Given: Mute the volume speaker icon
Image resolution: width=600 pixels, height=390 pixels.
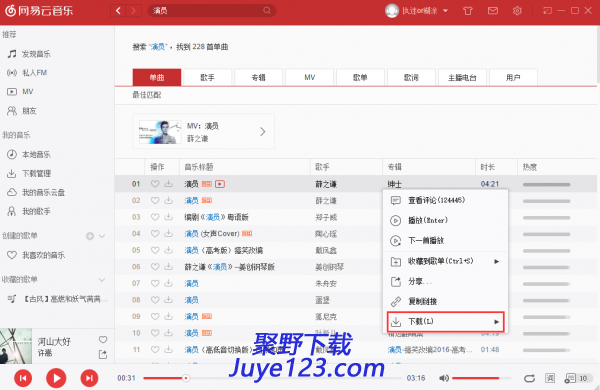Looking at the screenshot, I should click(443, 378).
